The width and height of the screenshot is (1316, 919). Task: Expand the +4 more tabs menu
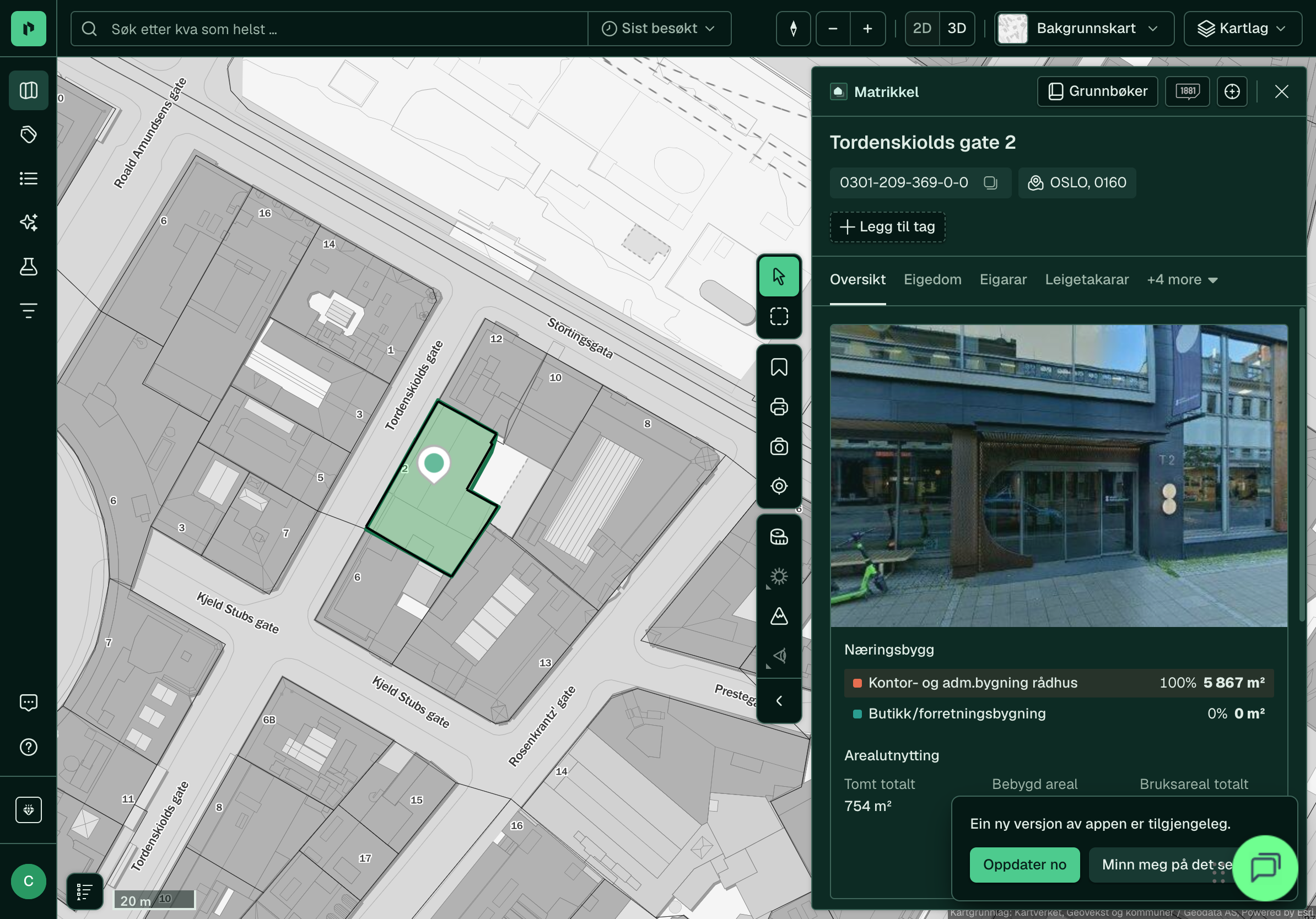pyautogui.click(x=1182, y=279)
